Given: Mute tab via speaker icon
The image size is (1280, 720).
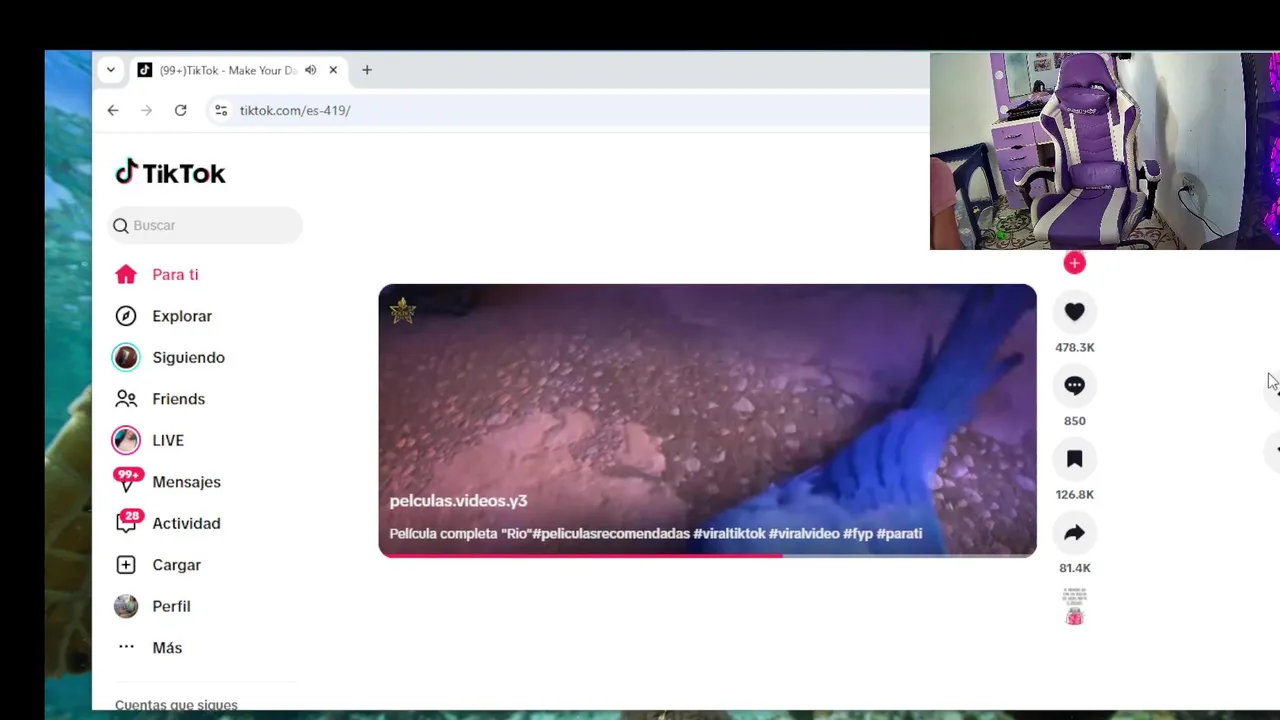Looking at the screenshot, I should pos(311,70).
